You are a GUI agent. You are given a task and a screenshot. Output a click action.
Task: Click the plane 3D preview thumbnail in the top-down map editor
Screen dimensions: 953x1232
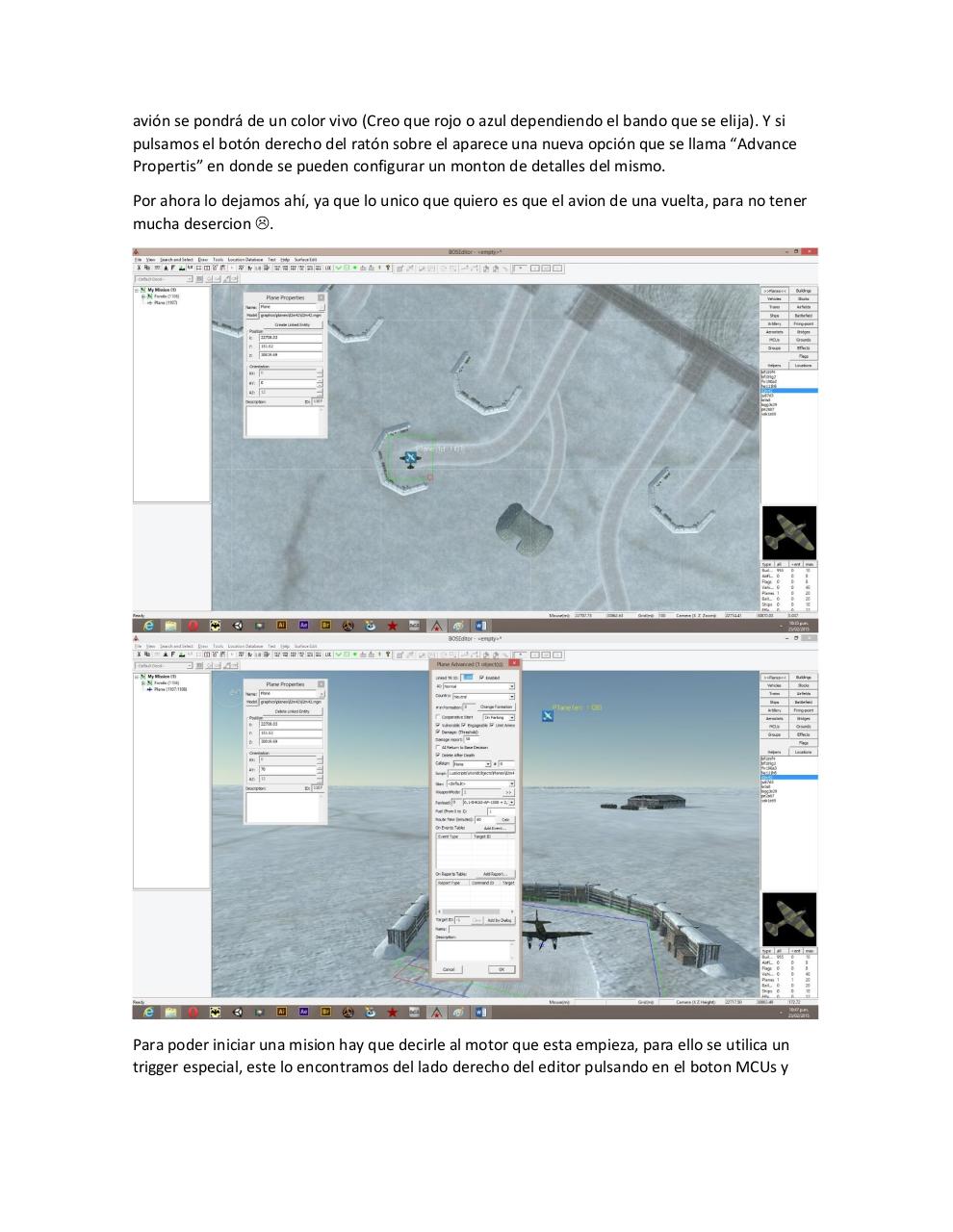(x=789, y=532)
